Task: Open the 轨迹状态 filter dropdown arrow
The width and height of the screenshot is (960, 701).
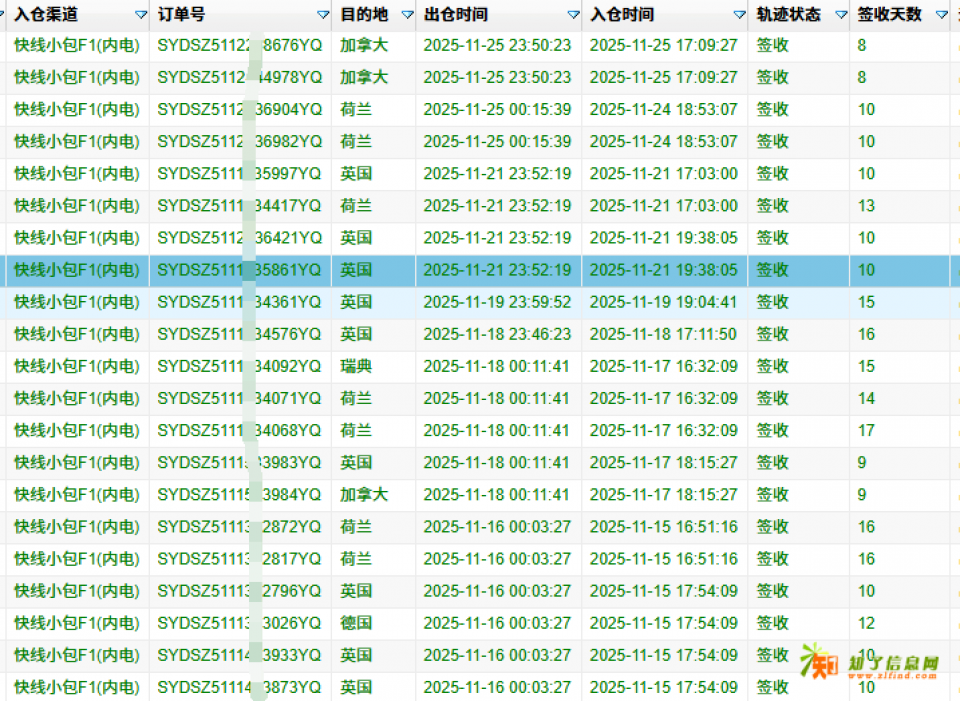Action: pyautogui.click(x=841, y=15)
